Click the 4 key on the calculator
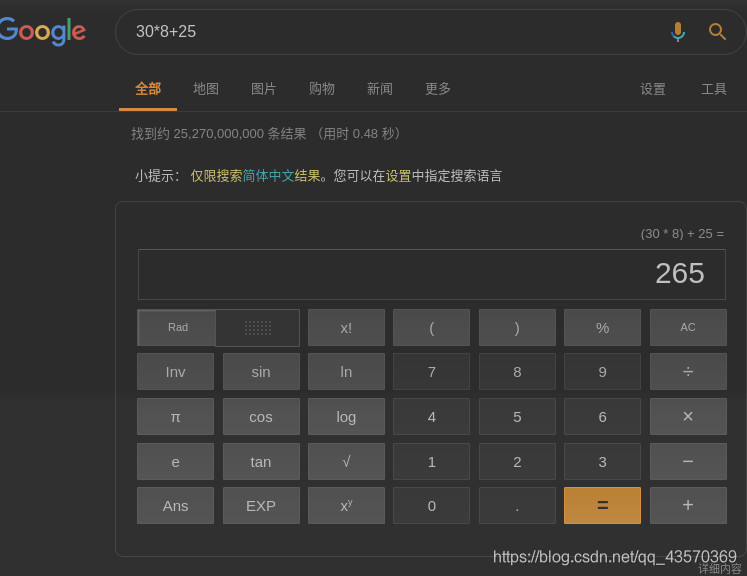 pyautogui.click(x=432, y=416)
